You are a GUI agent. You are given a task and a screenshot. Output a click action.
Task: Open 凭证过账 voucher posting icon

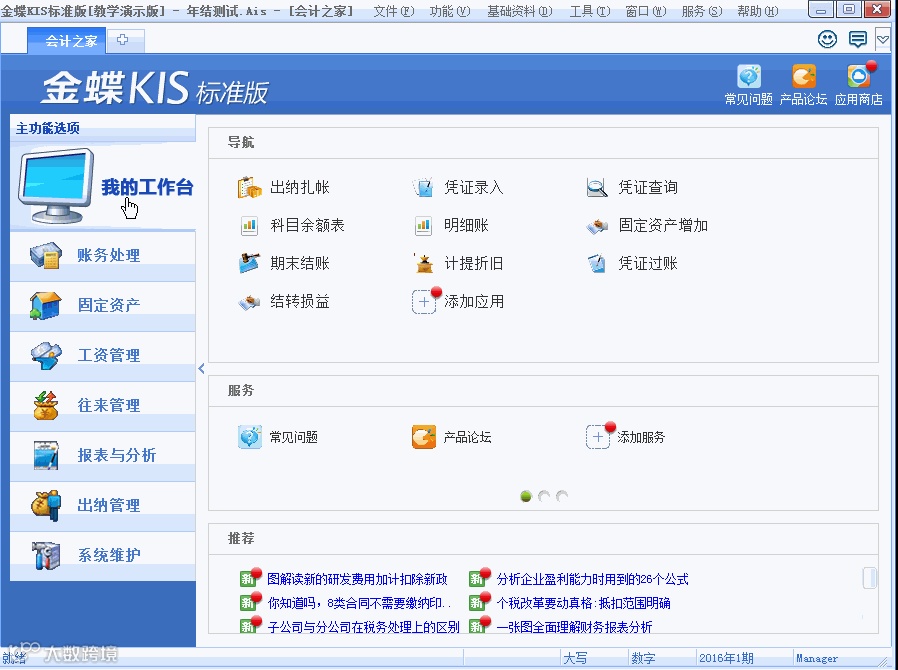pyautogui.click(x=597, y=263)
